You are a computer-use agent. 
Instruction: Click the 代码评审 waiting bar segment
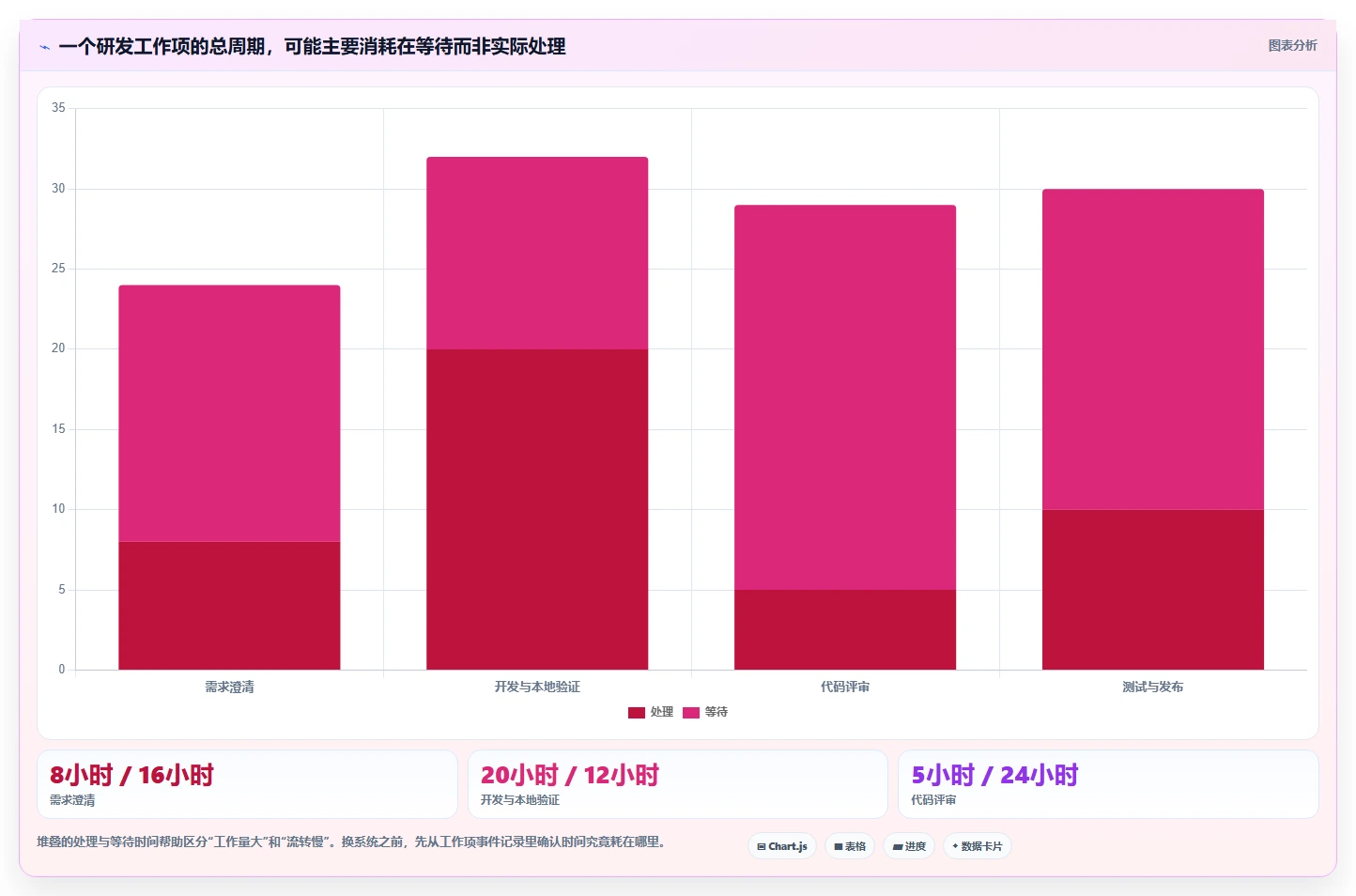coord(845,397)
